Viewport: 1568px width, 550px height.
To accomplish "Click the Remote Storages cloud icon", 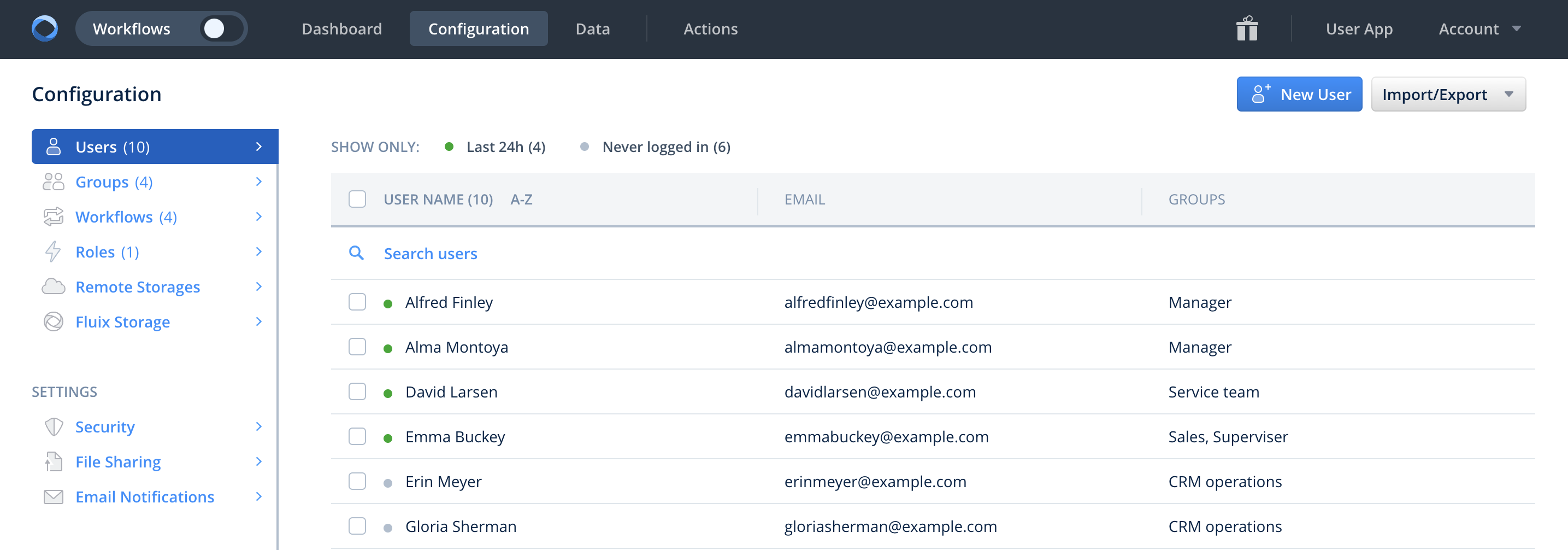I will click(54, 287).
